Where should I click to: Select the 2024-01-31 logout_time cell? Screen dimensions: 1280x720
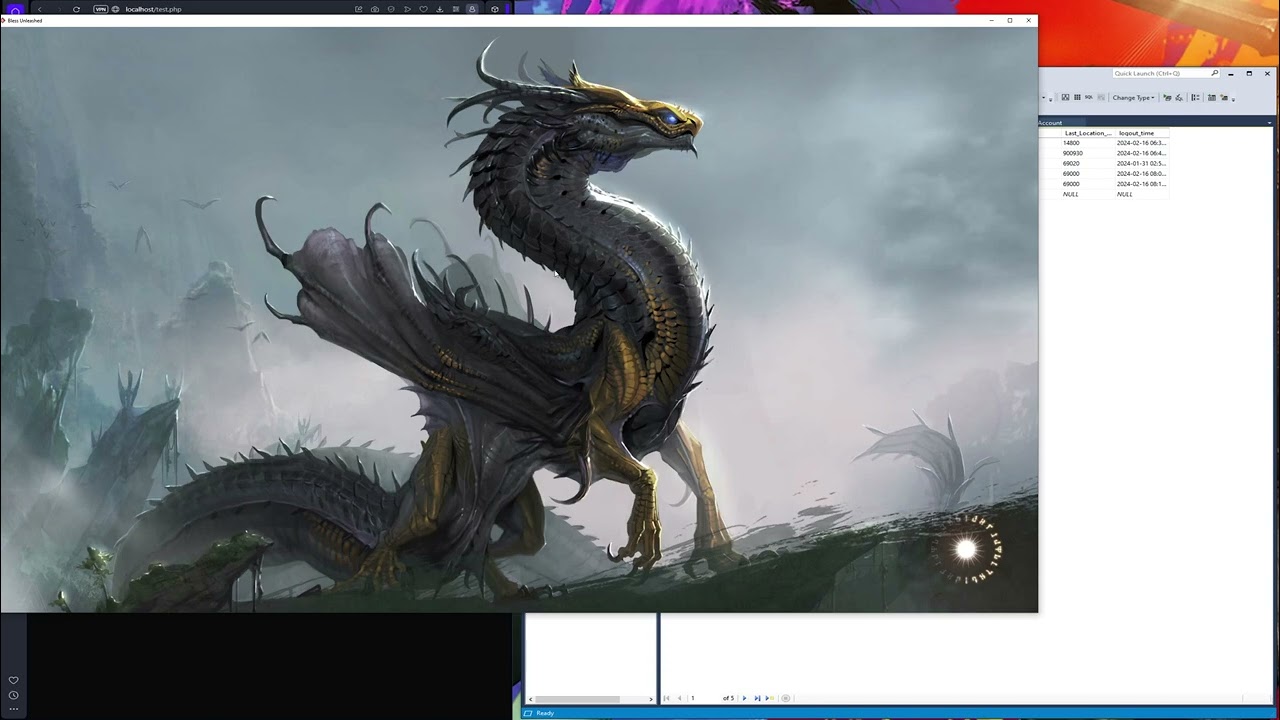pos(1141,164)
